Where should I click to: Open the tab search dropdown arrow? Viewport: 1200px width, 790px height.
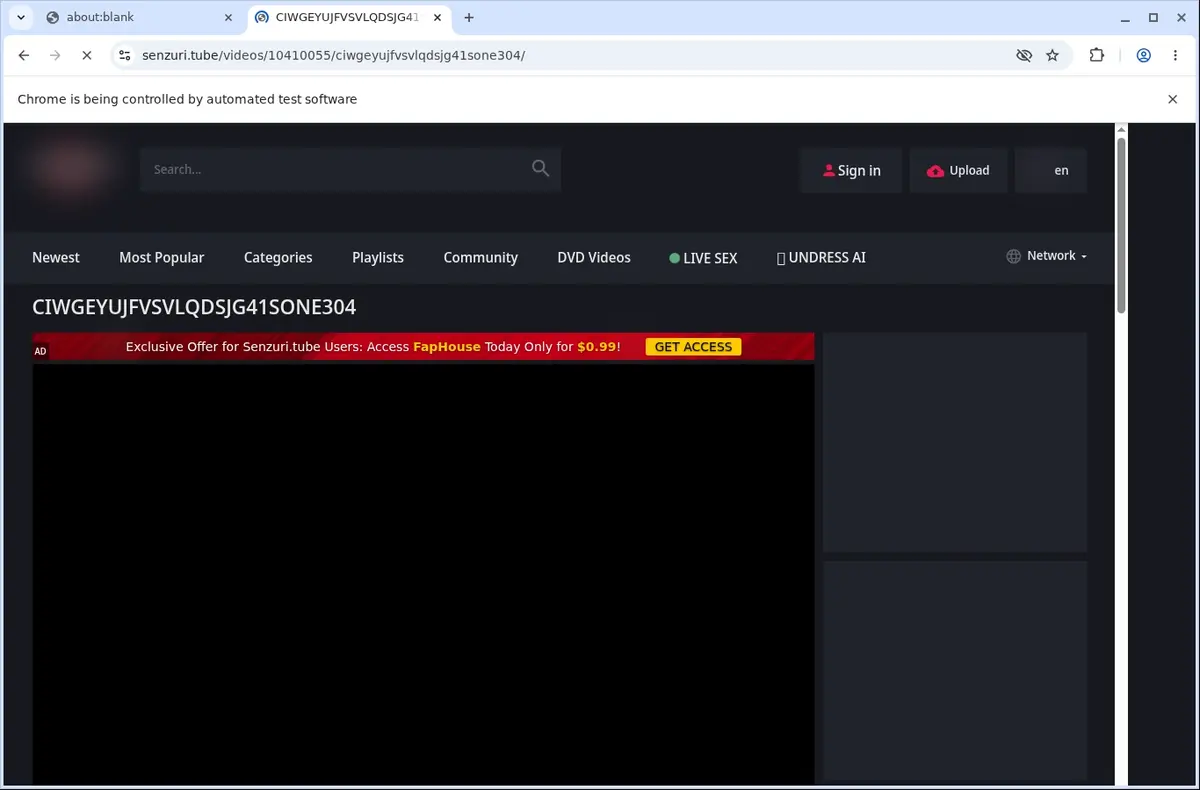click(x=21, y=17)
